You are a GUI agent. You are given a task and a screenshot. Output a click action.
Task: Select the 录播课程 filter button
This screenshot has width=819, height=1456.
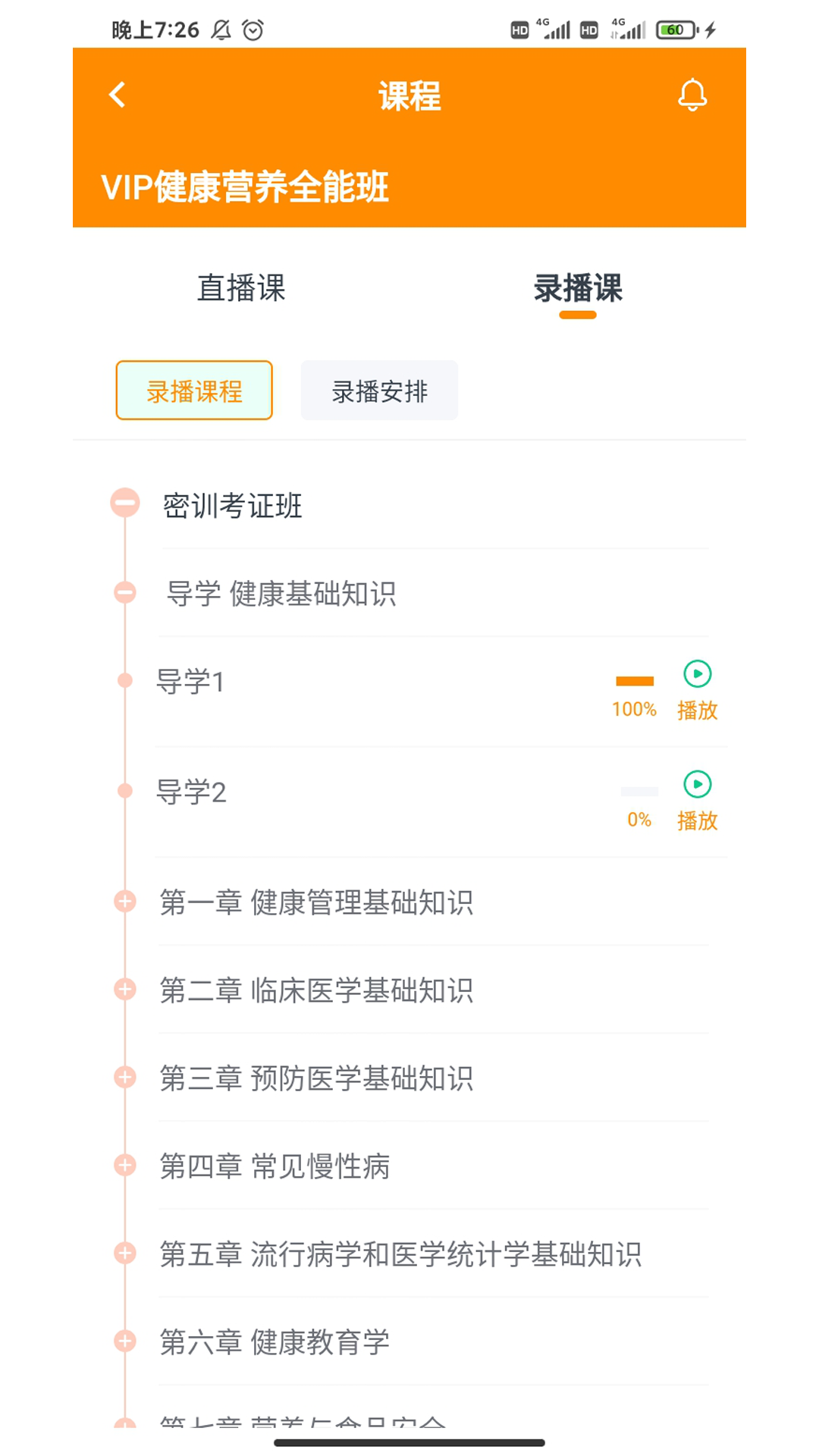tap(194, 391)
